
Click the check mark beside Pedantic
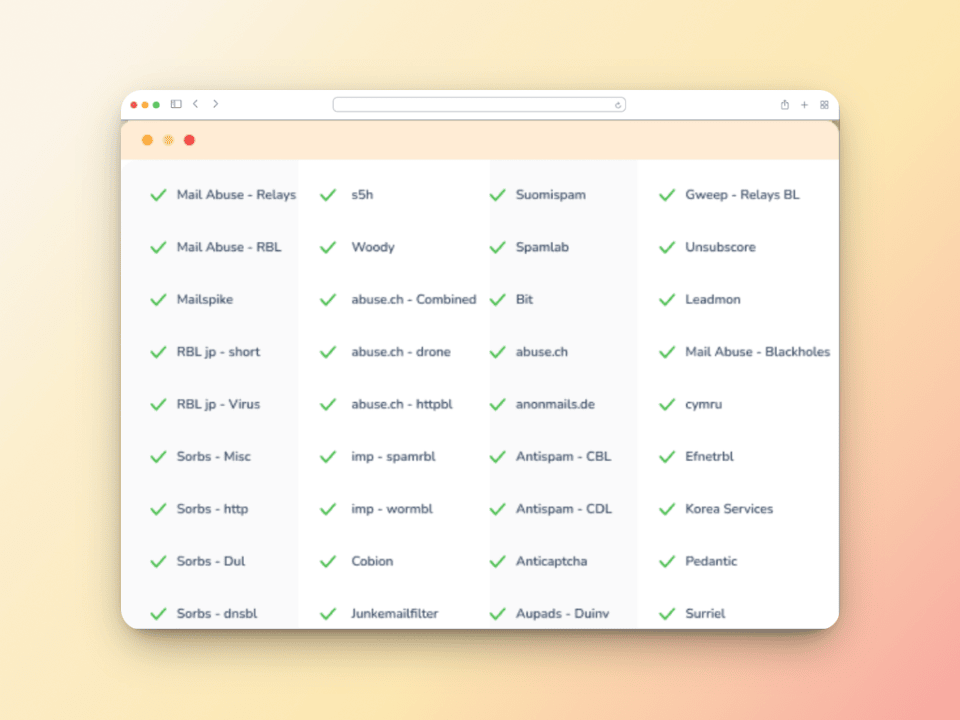(x=667, y=561)
